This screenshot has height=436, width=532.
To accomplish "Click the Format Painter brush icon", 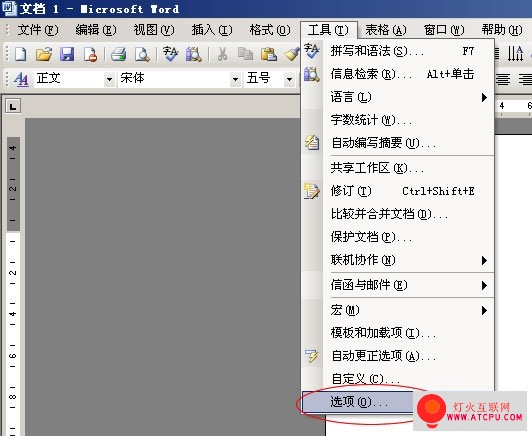I will click(292, 54).
